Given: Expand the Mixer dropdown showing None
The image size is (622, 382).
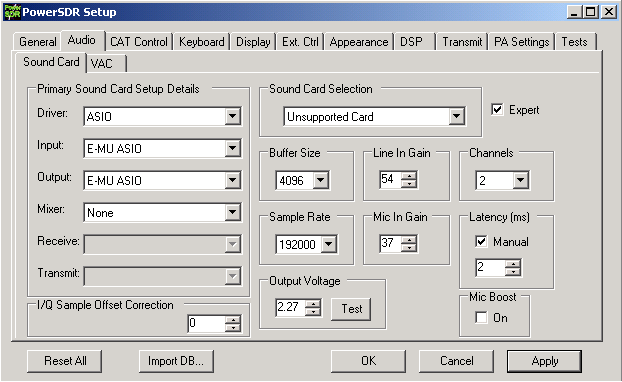Looking at the screenshot, I should coord(232,212).
